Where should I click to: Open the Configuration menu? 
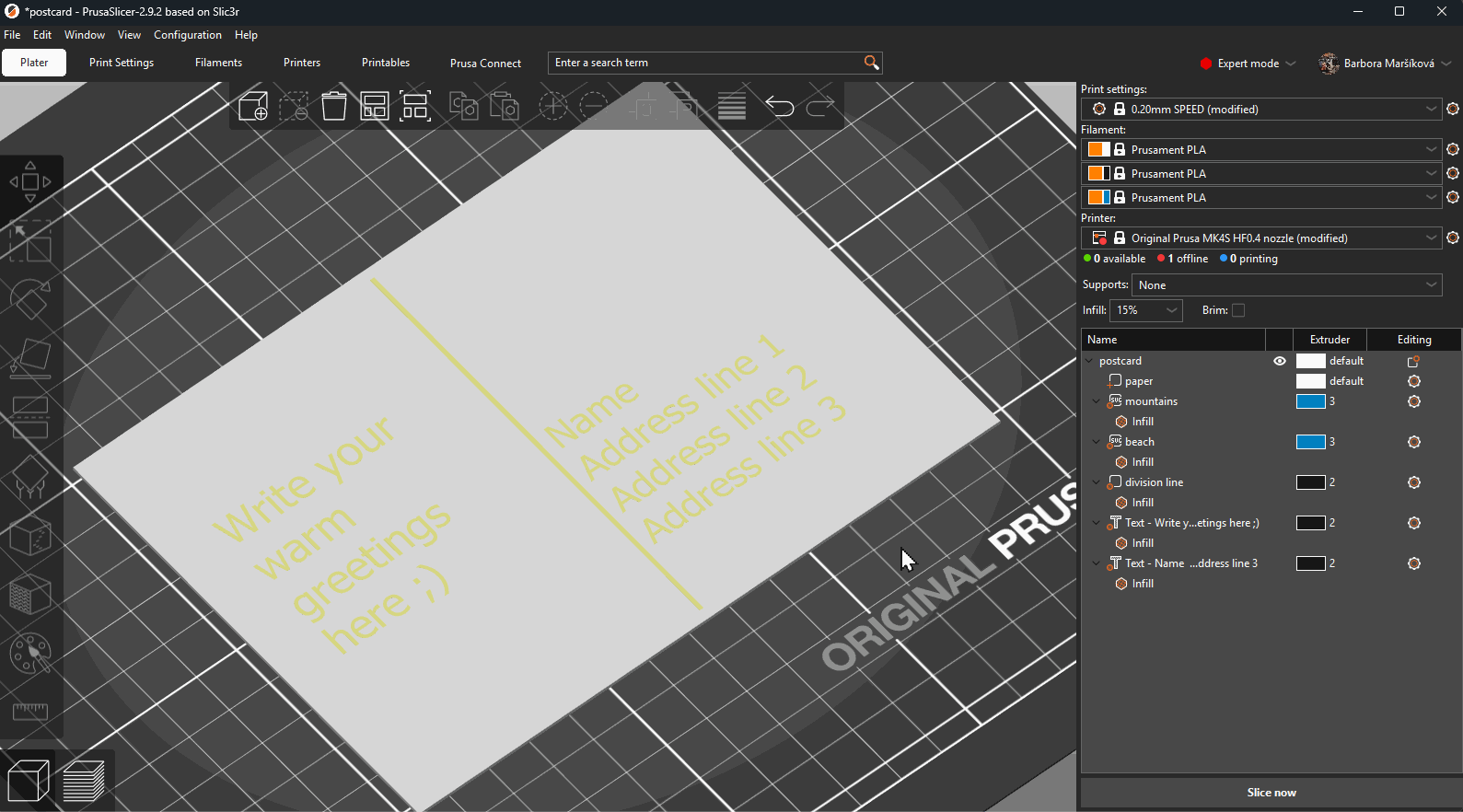point(187,35)
